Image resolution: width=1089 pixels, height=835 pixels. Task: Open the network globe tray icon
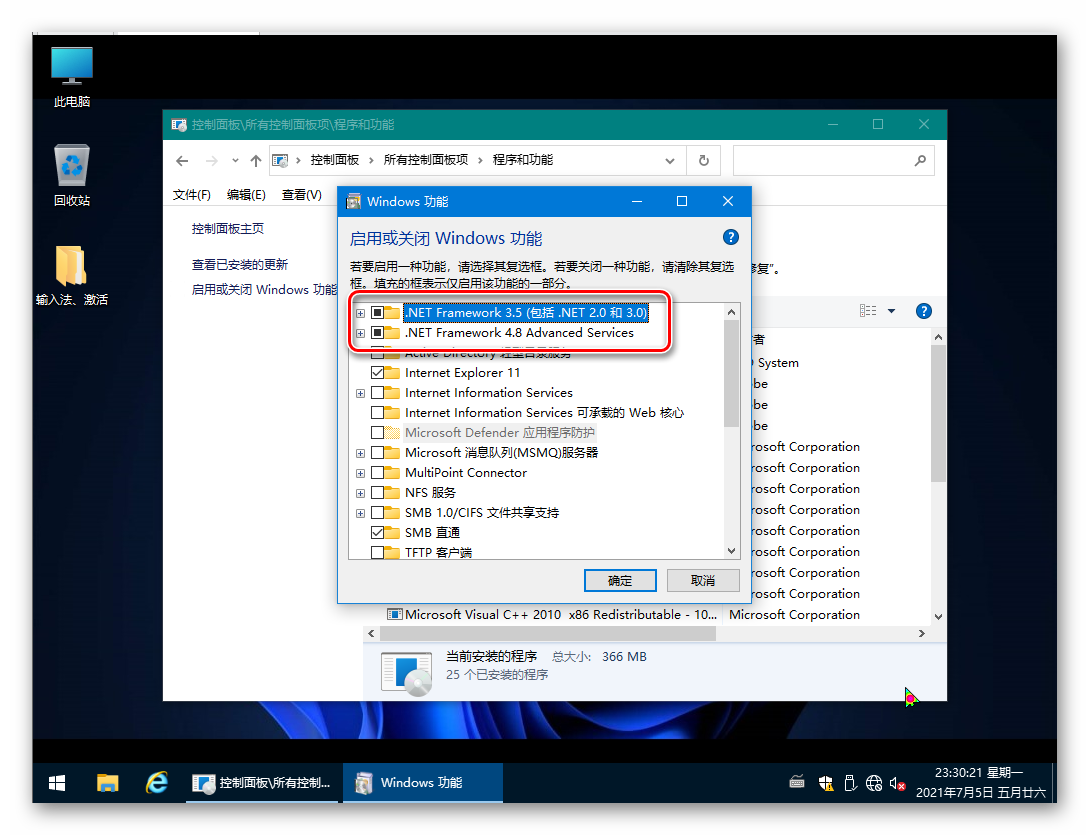(874, 783)
